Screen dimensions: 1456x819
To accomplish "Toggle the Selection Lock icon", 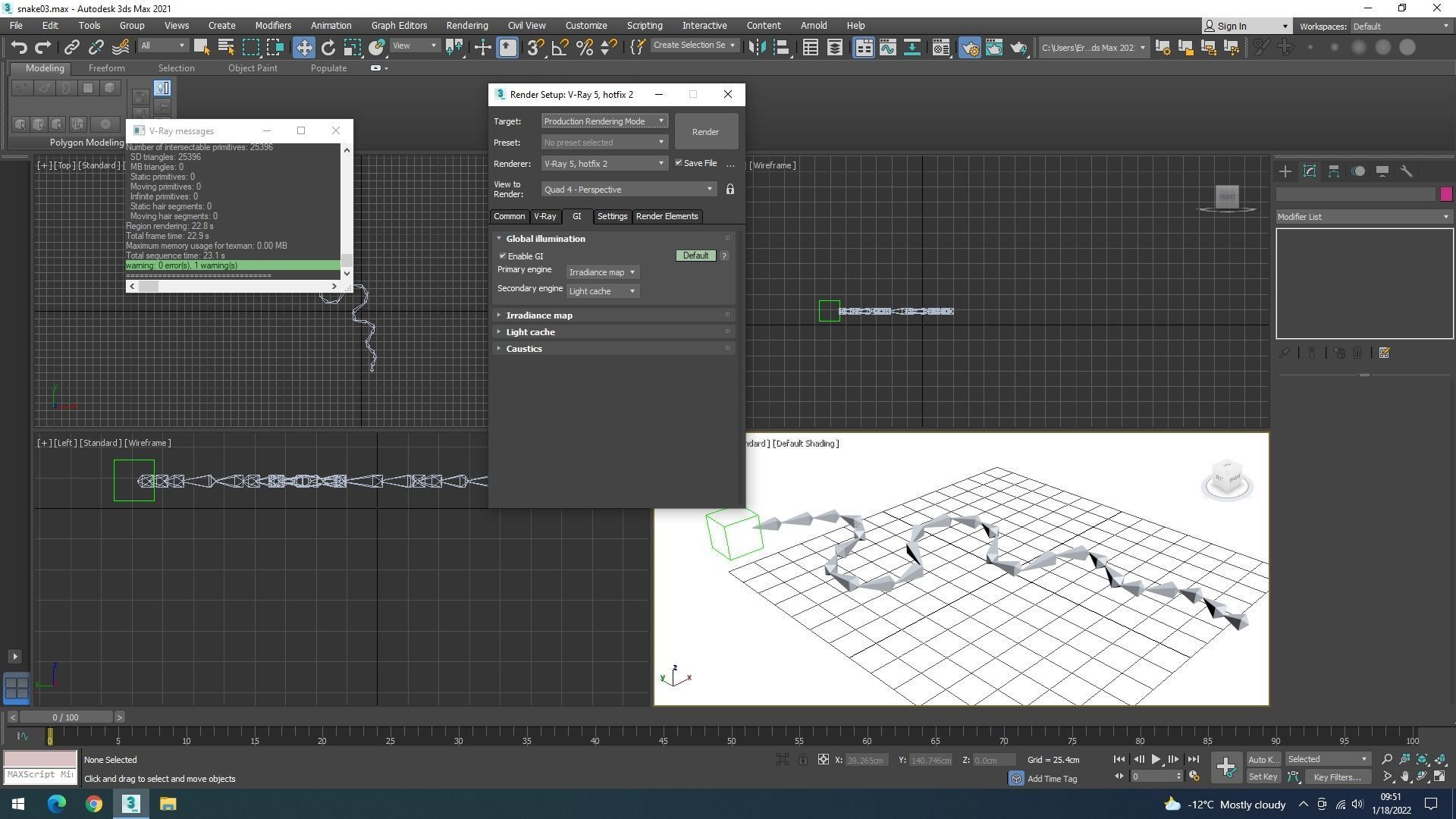I will pos(803,759).
